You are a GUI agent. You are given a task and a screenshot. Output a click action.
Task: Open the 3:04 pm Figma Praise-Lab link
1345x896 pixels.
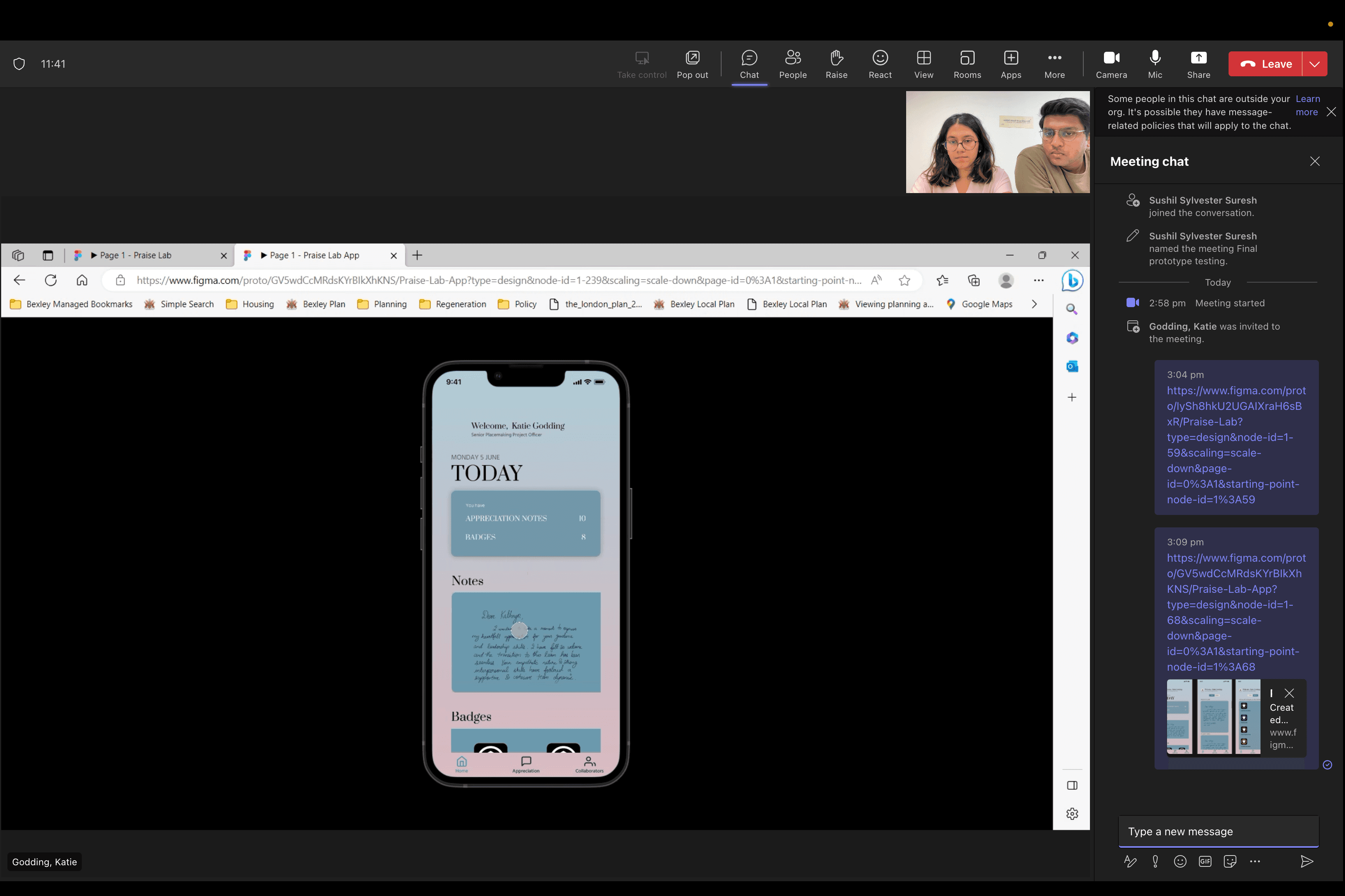pyautogui.click(x=1235, y=444)
